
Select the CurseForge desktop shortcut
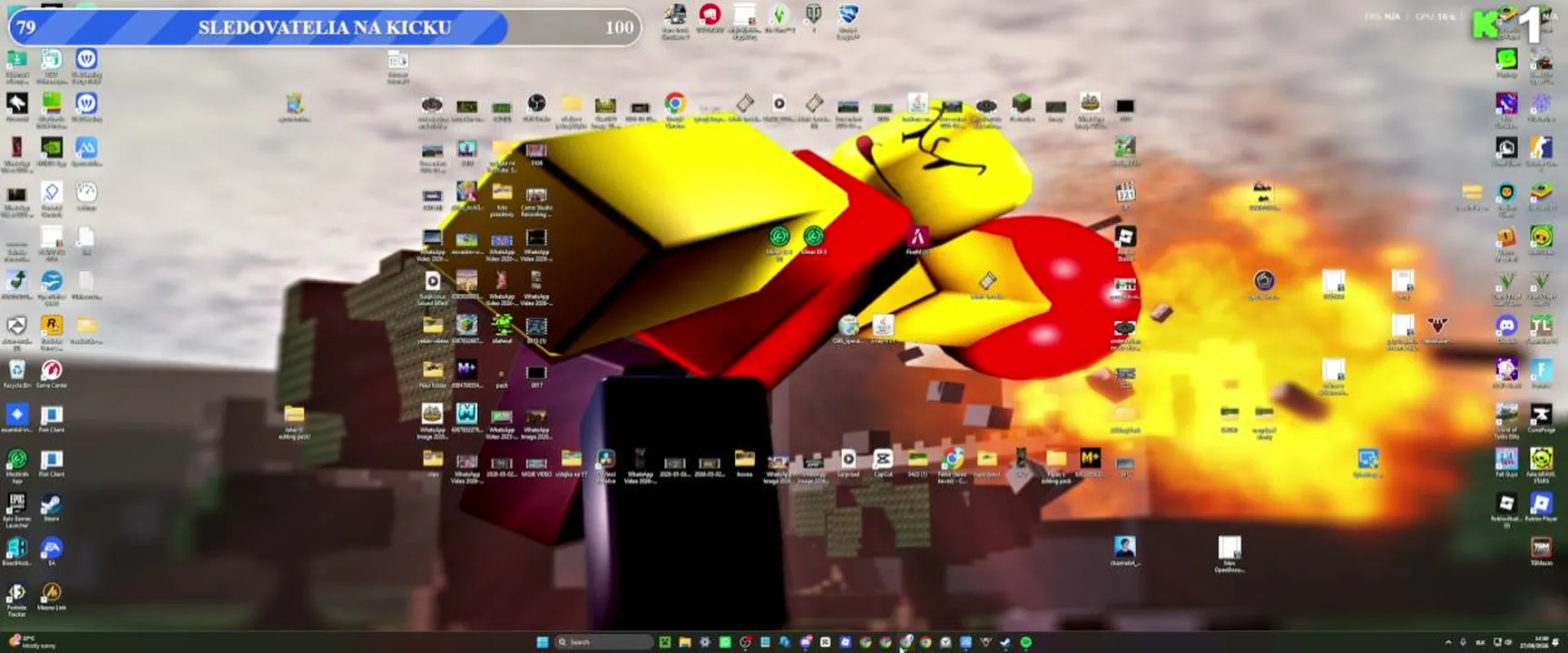(x=1542, y=418)
